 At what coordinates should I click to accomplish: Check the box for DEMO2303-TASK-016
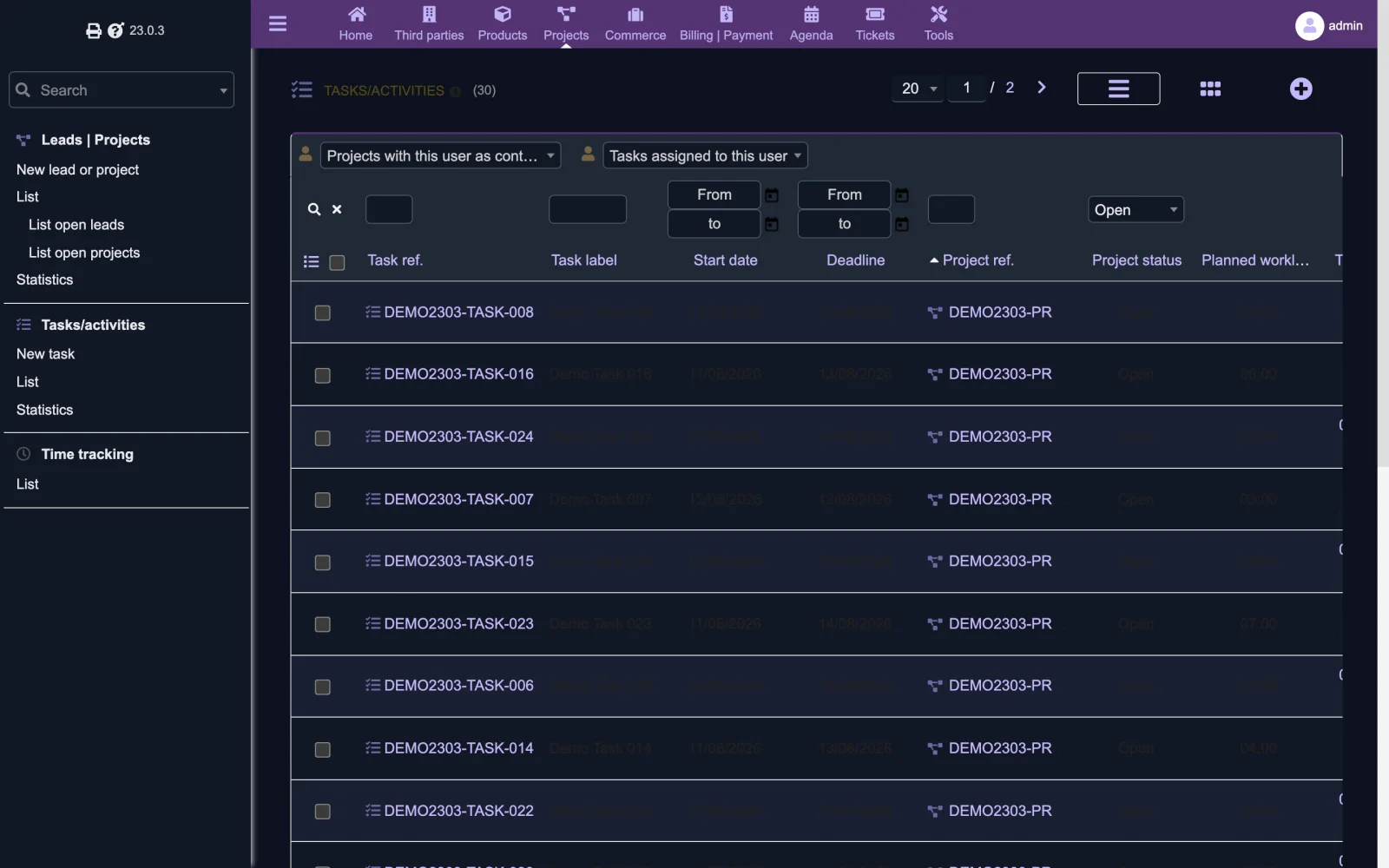pos(322,375)
